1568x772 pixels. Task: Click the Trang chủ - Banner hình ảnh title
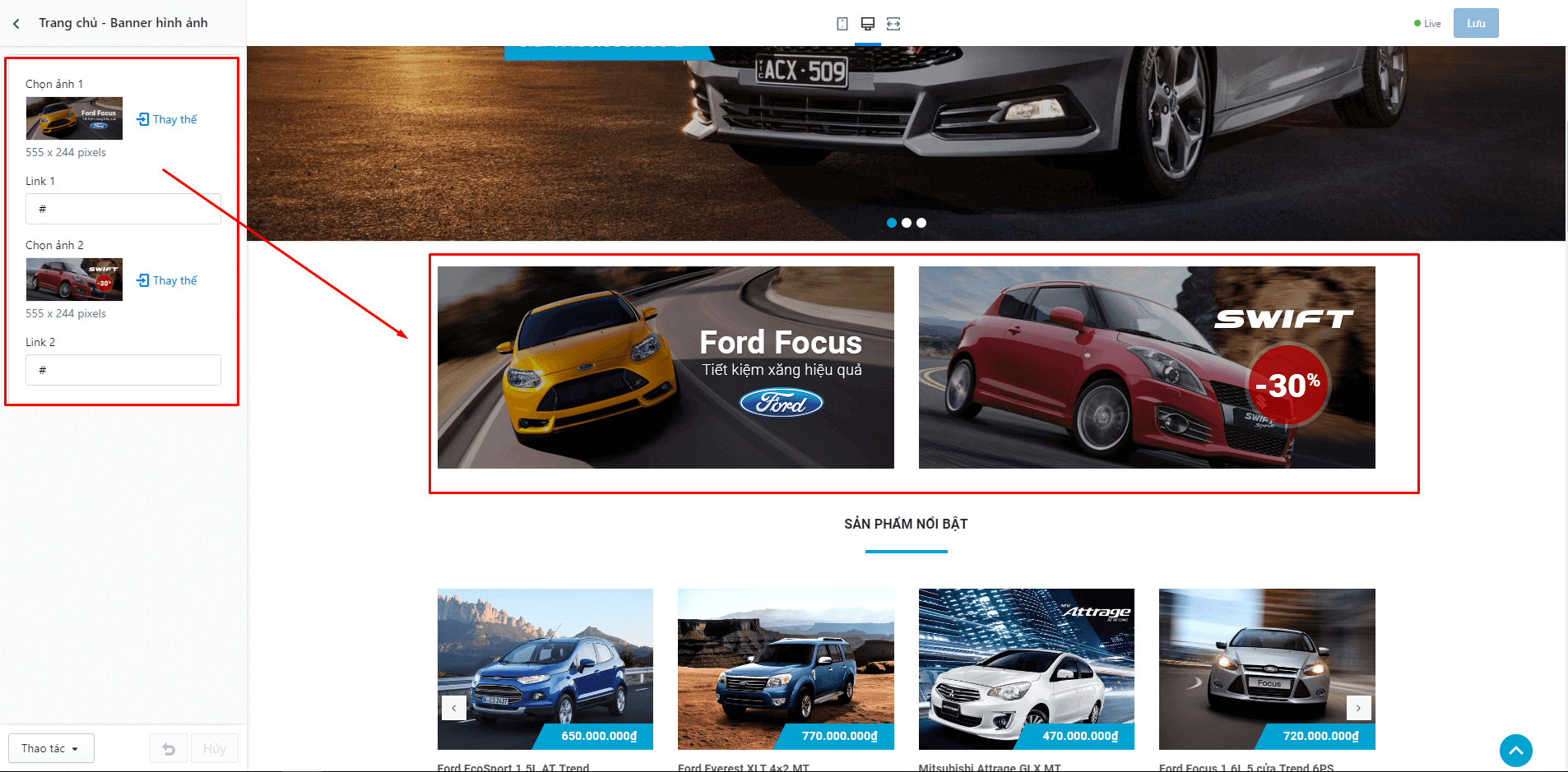tap(123, 23)
